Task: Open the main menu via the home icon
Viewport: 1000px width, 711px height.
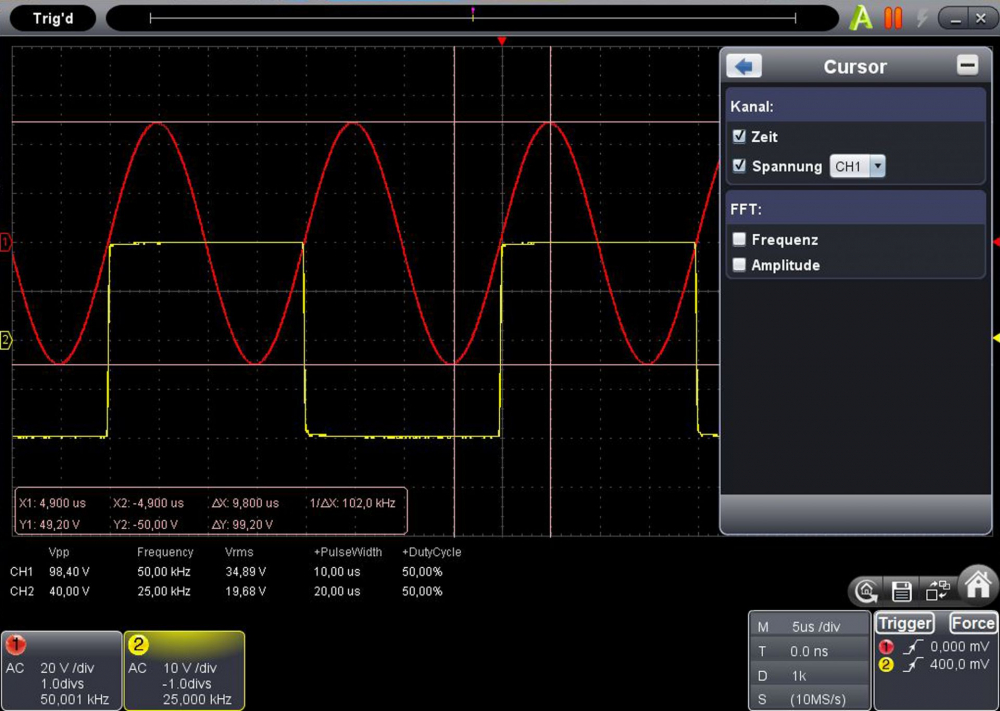Action: 977,586
